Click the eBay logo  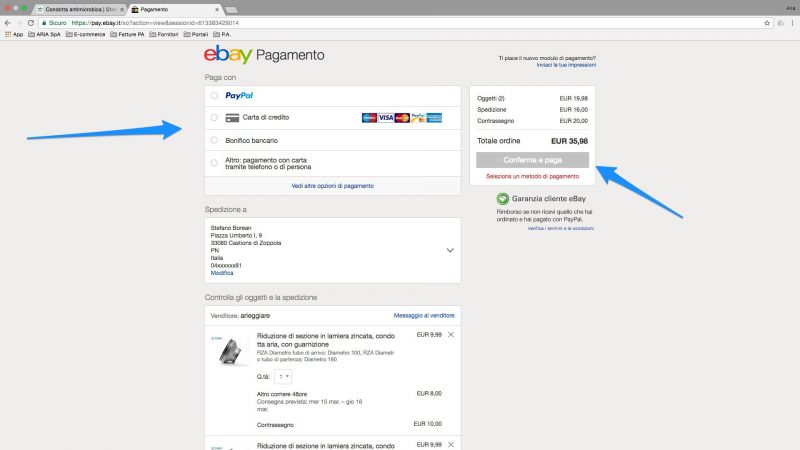click(x=227, y=55)
